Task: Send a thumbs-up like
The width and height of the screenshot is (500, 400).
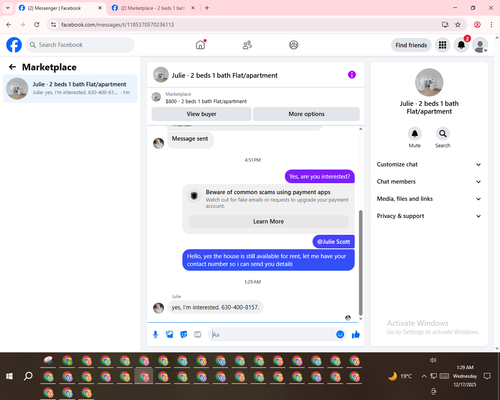Action: pyautogui.click(x=356, y=334)
